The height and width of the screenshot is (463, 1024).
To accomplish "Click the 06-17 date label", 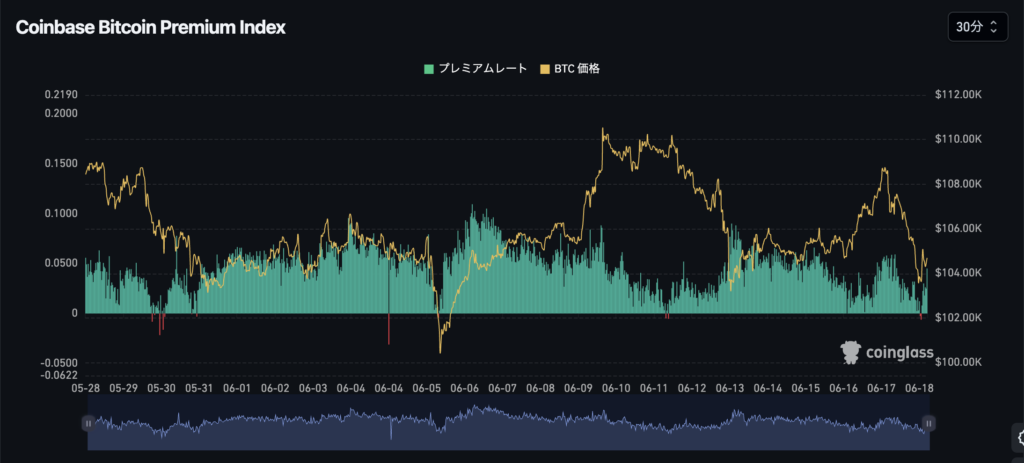I will [x=881, y=388].
